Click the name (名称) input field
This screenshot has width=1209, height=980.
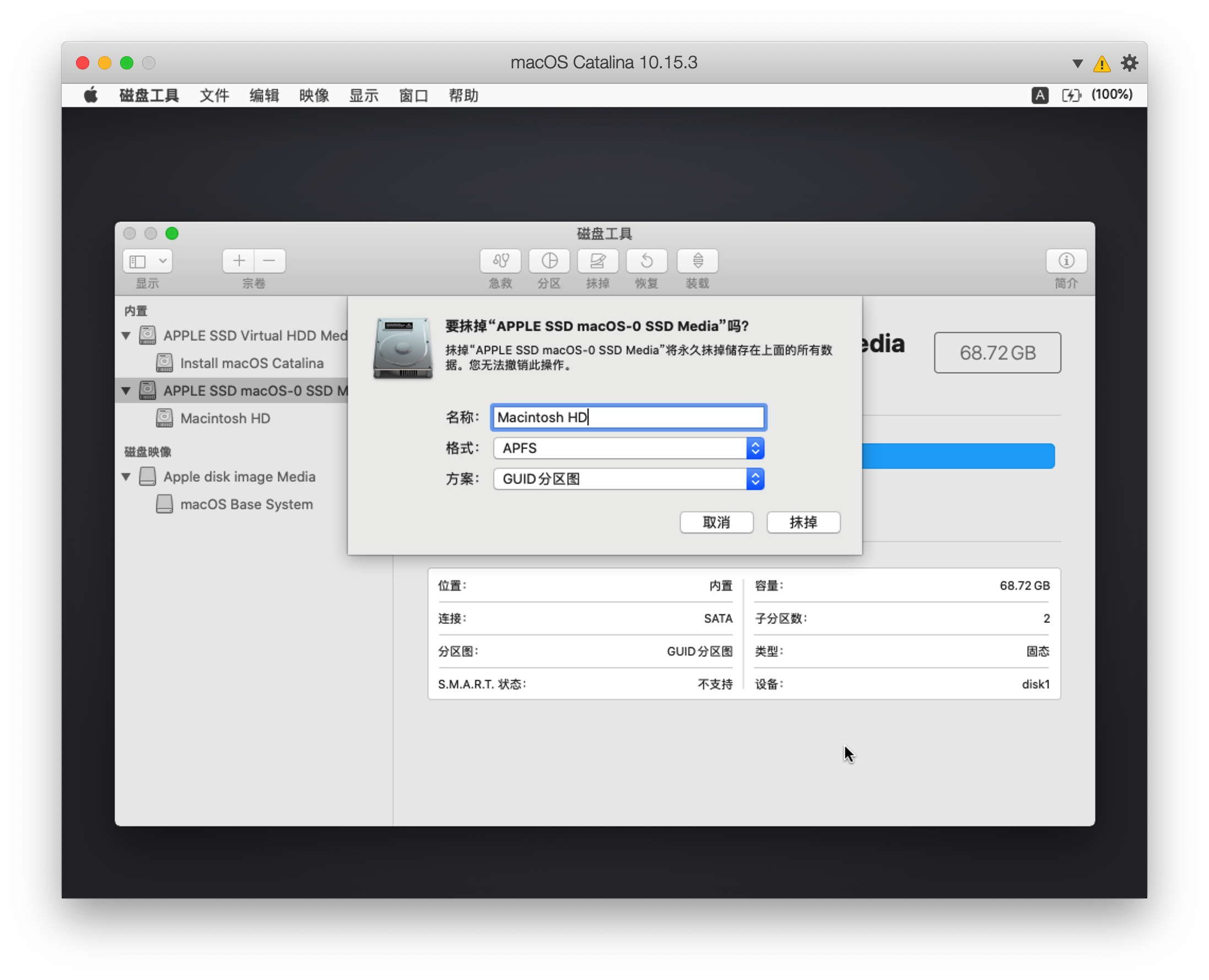(629, 417)
